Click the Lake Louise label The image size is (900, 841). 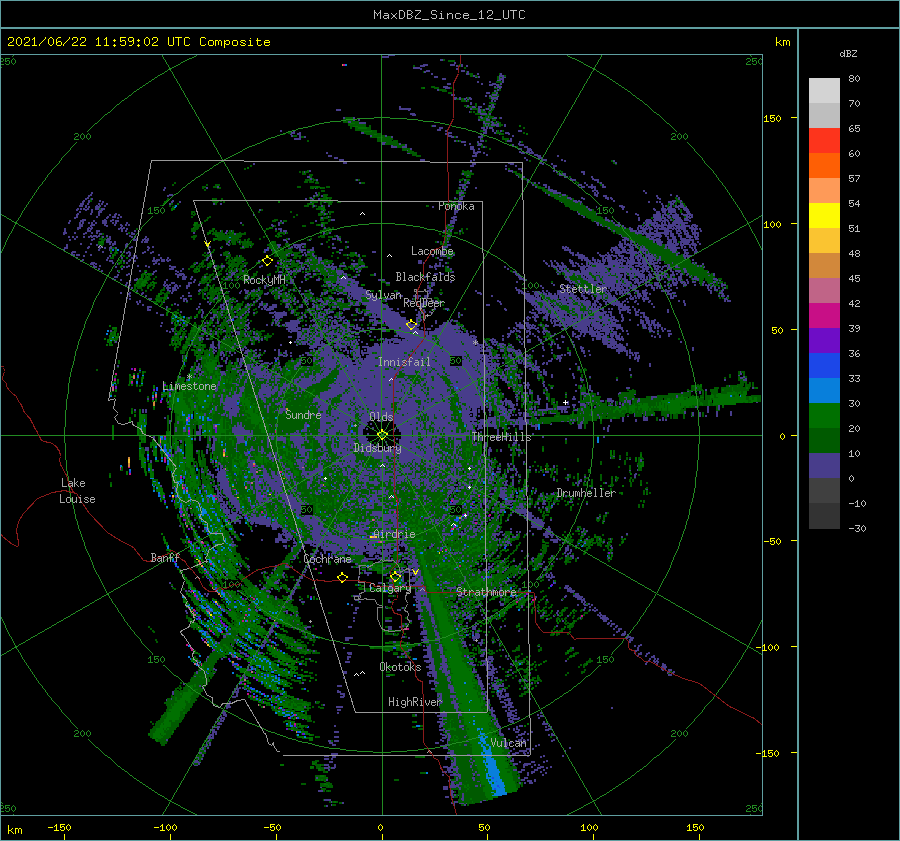pos(77,491)
